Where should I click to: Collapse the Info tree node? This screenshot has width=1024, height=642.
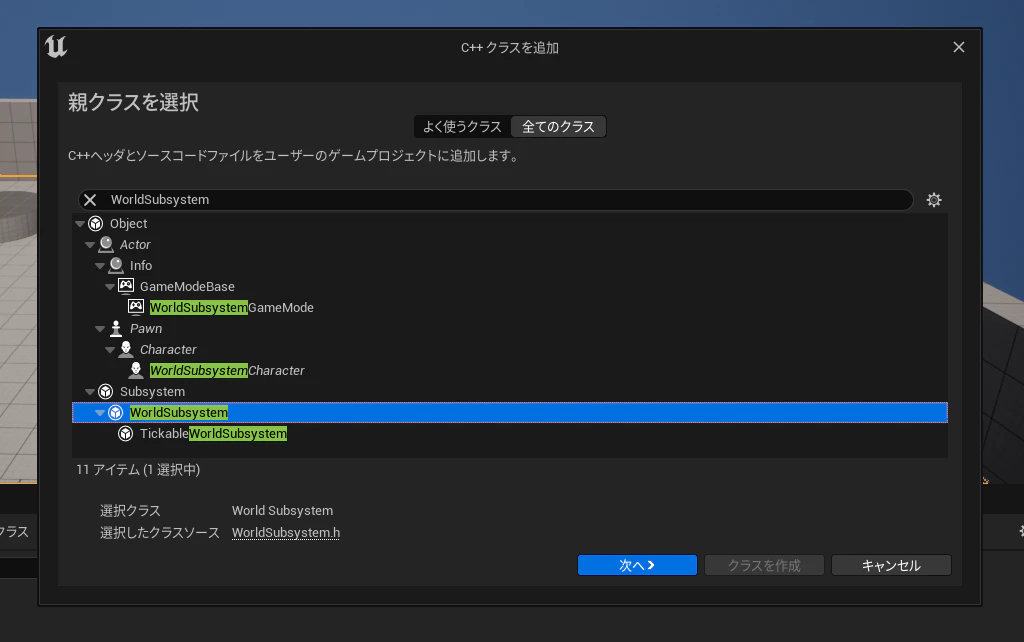tap(100, 266)
